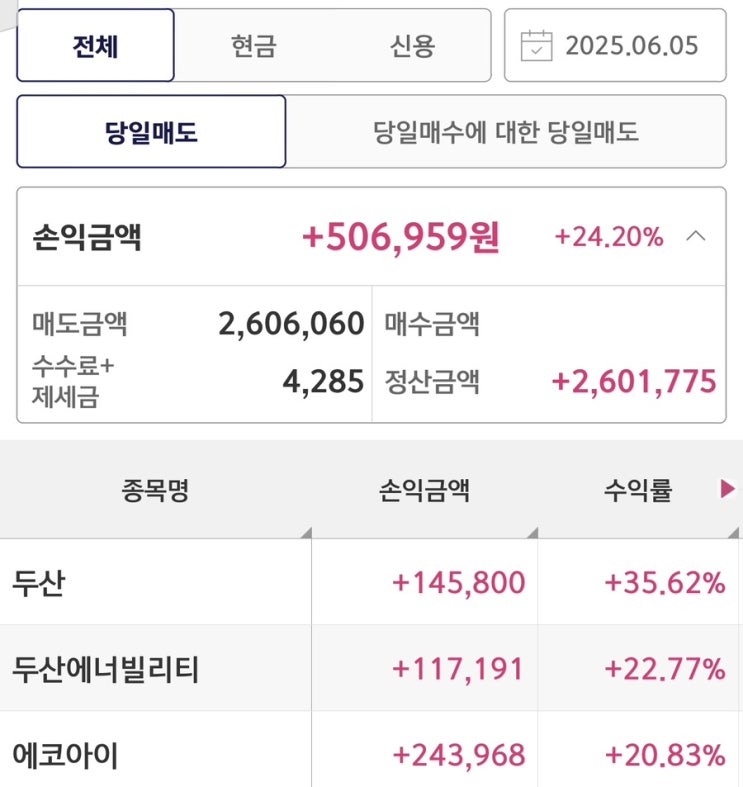Sort by 수익률 column header

coord(638,490)
